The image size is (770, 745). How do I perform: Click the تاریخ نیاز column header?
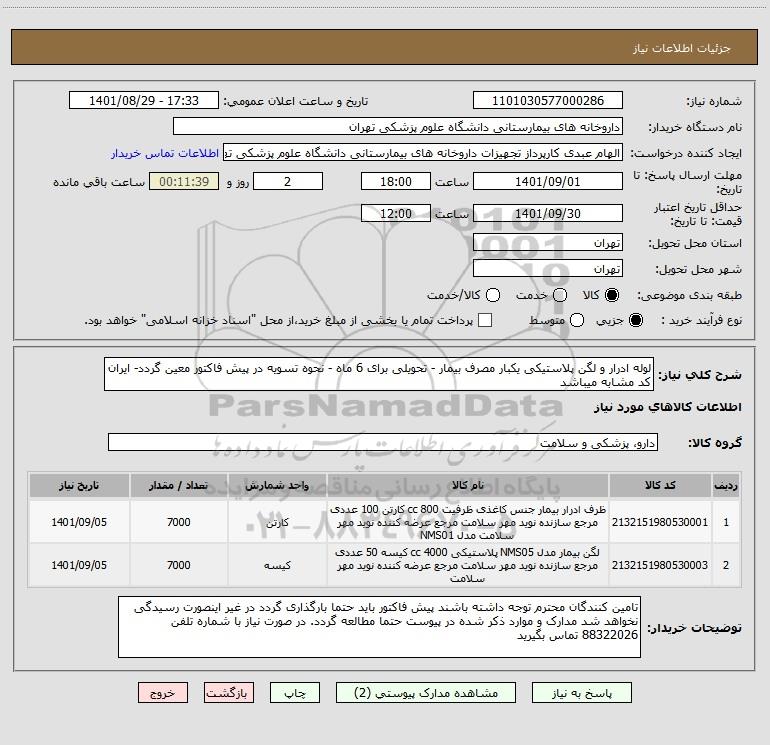pos(79,486)
